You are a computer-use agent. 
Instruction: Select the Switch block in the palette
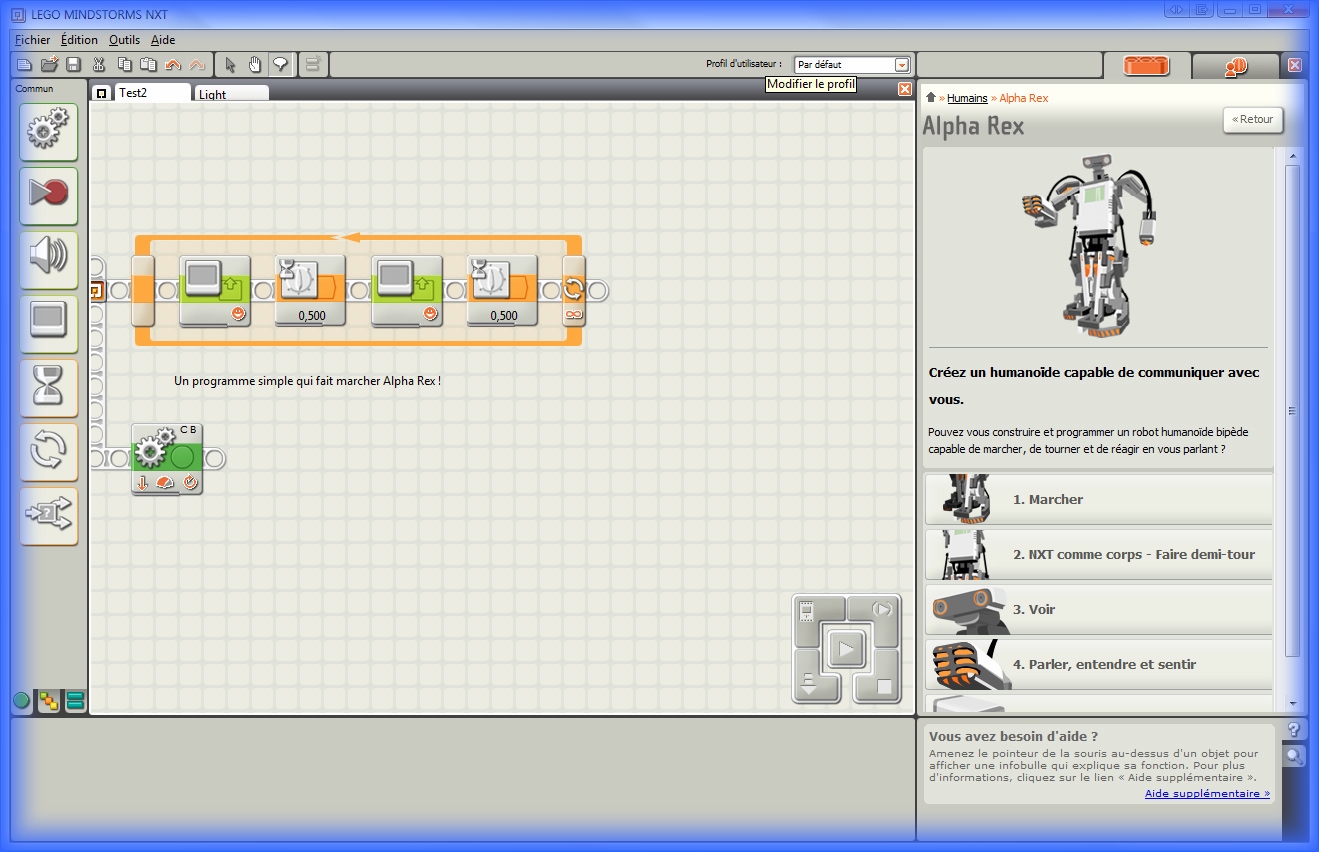pyautogui.click(x=48, y=516)
